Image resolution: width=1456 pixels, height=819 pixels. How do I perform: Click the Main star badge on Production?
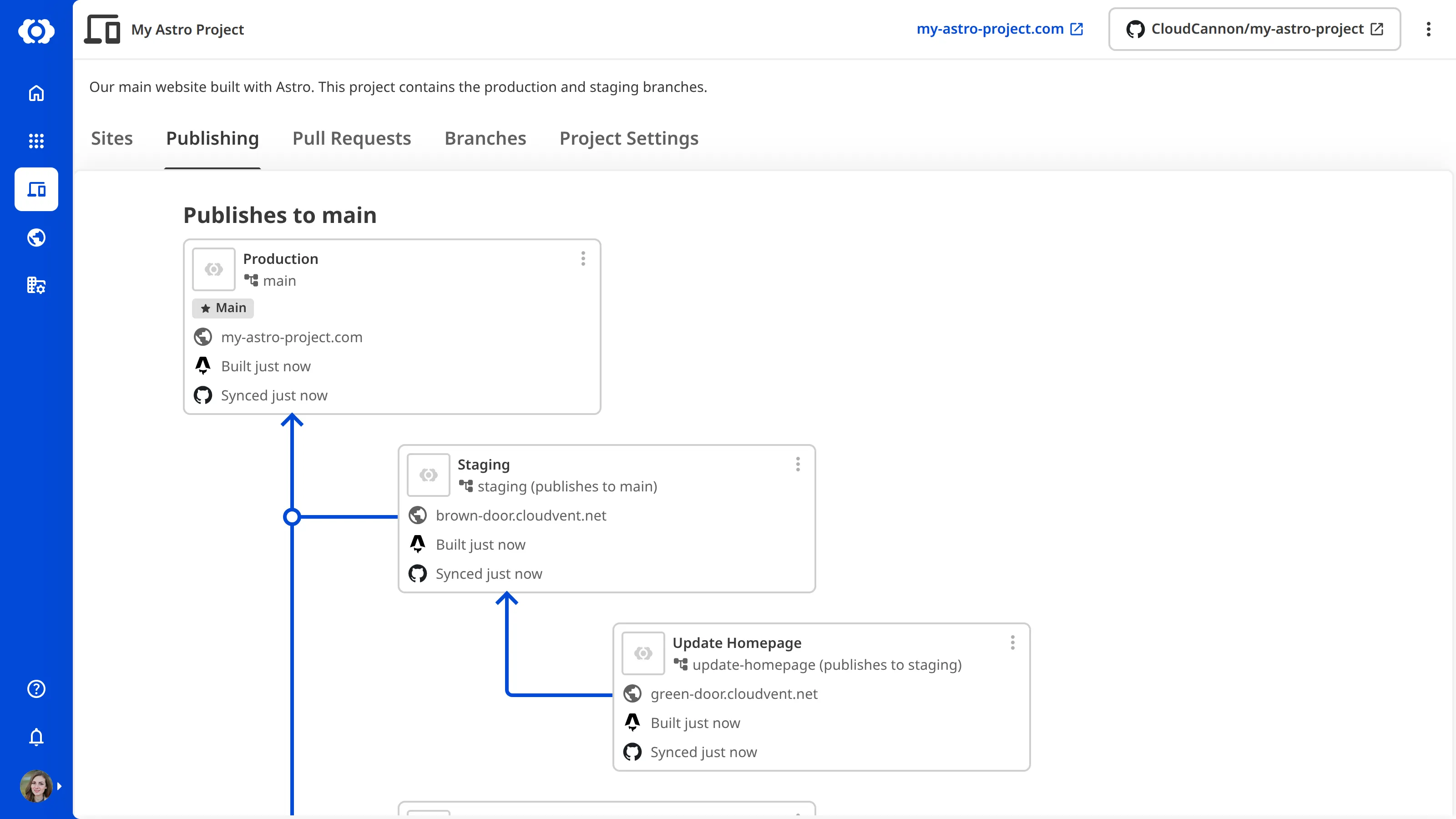click(223, 308)
